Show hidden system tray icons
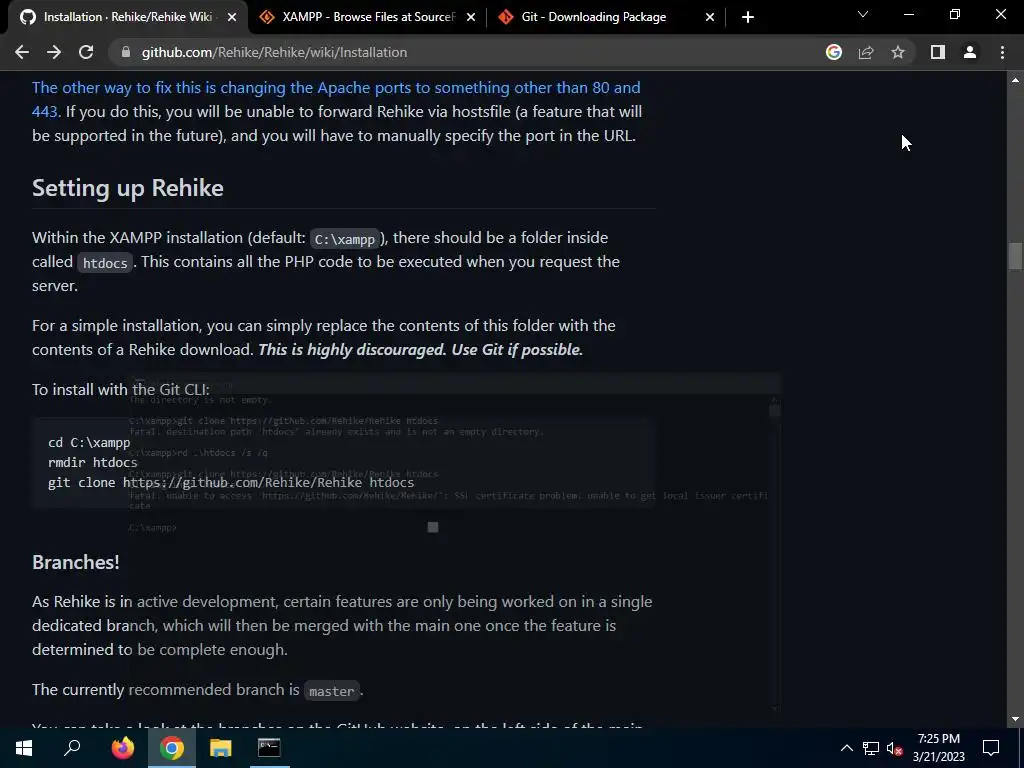The image size is (1024, 768). point(846,748)
